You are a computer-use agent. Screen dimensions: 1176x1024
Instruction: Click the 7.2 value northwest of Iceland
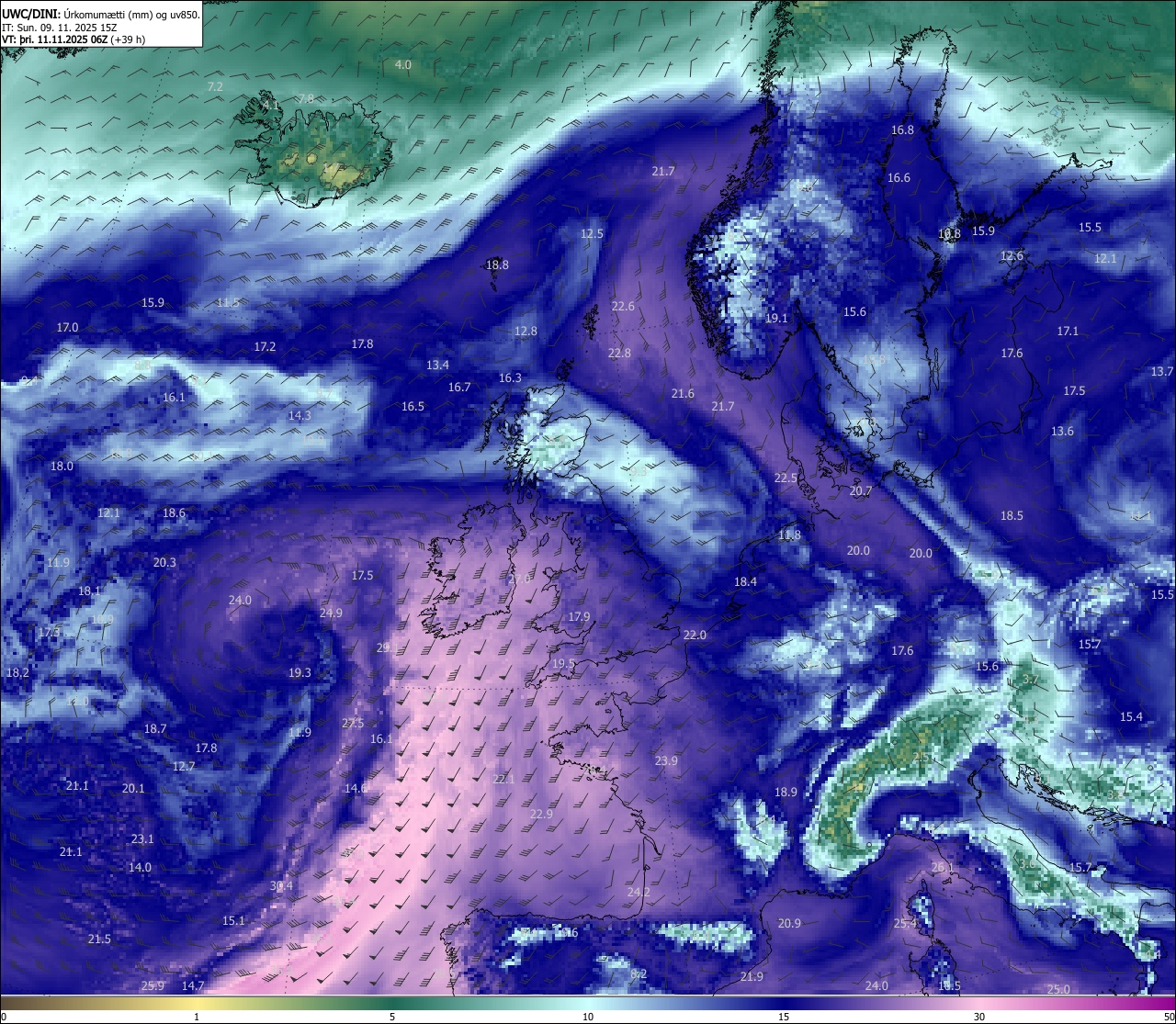(x=215, y=86)
